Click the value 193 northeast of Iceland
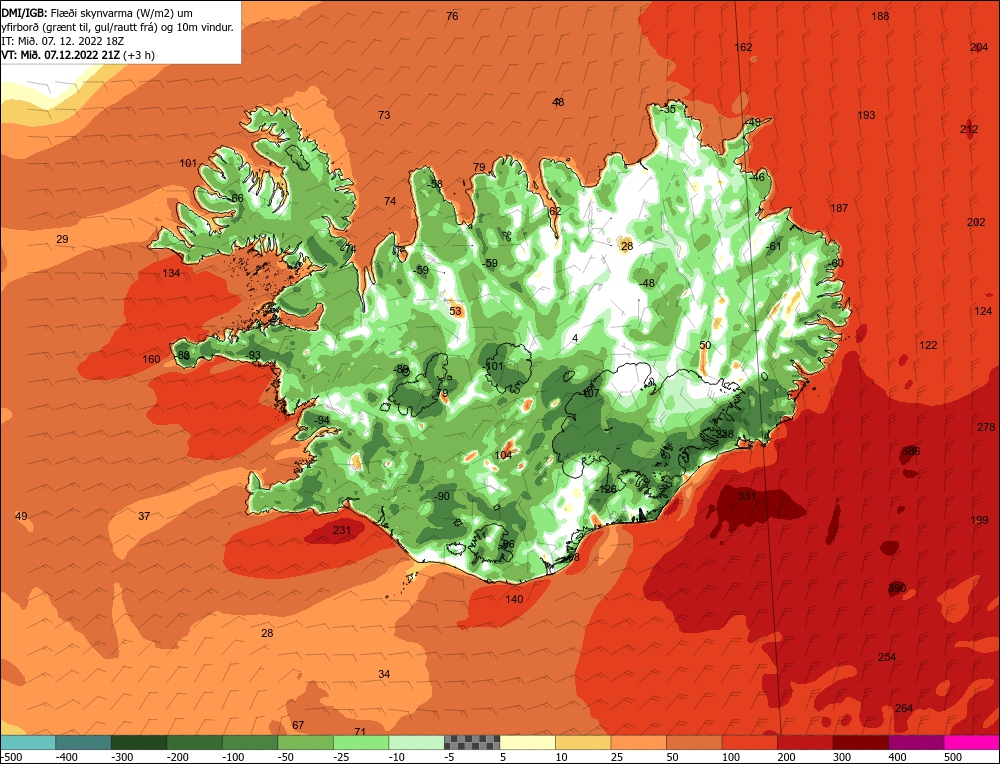This screenshot has width=1000, height=764. [866, 115]
